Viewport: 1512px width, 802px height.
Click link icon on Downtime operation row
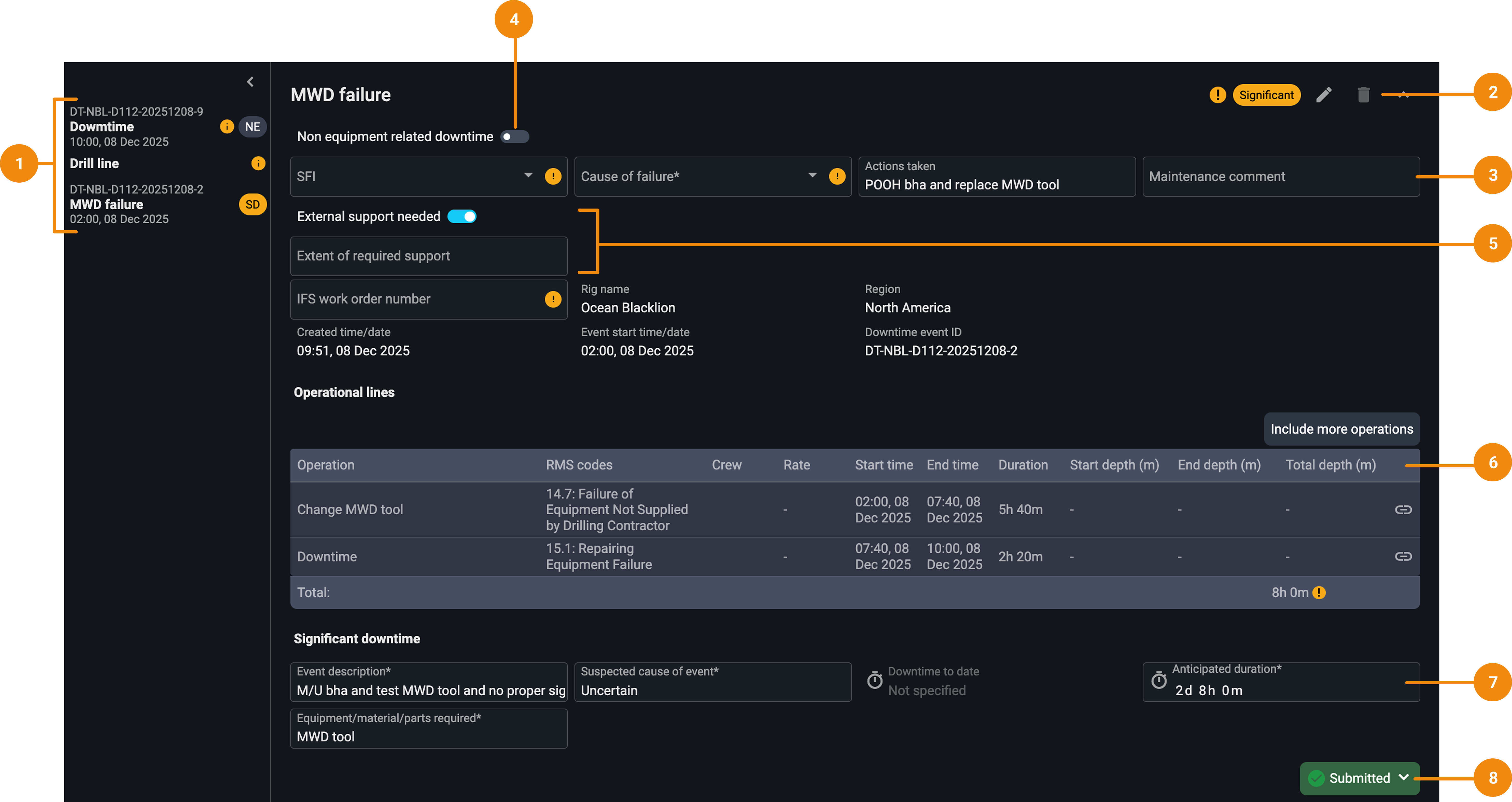point(1403,556)
